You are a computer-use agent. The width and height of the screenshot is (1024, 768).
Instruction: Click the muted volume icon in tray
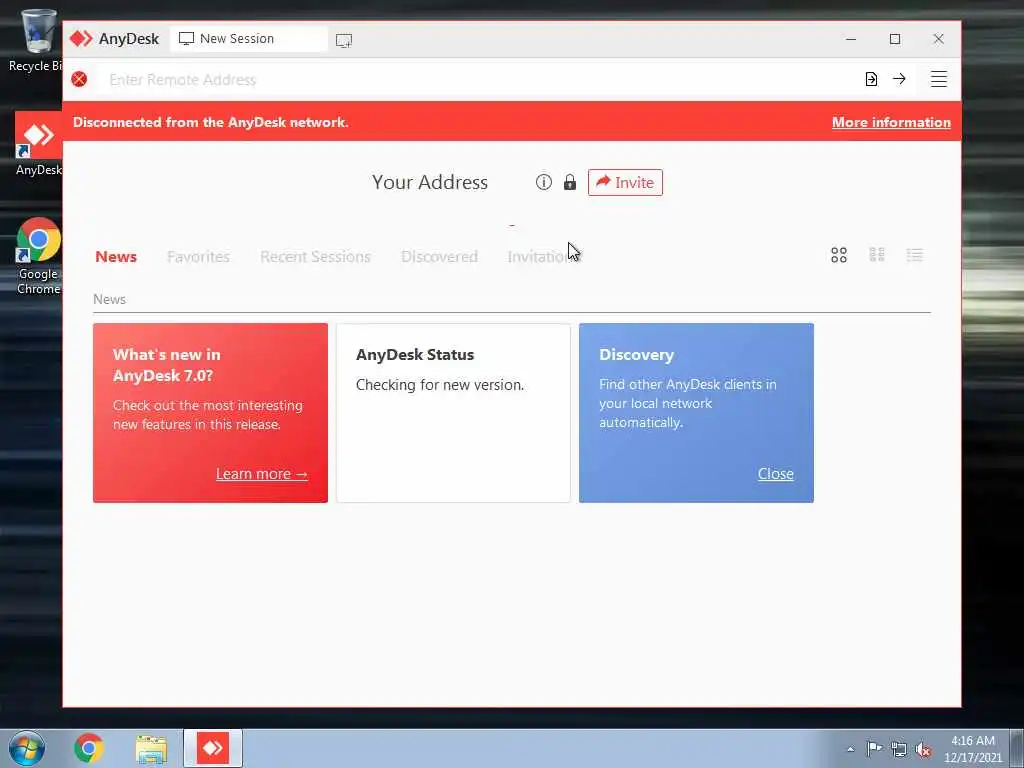click(x=923, y=750)
